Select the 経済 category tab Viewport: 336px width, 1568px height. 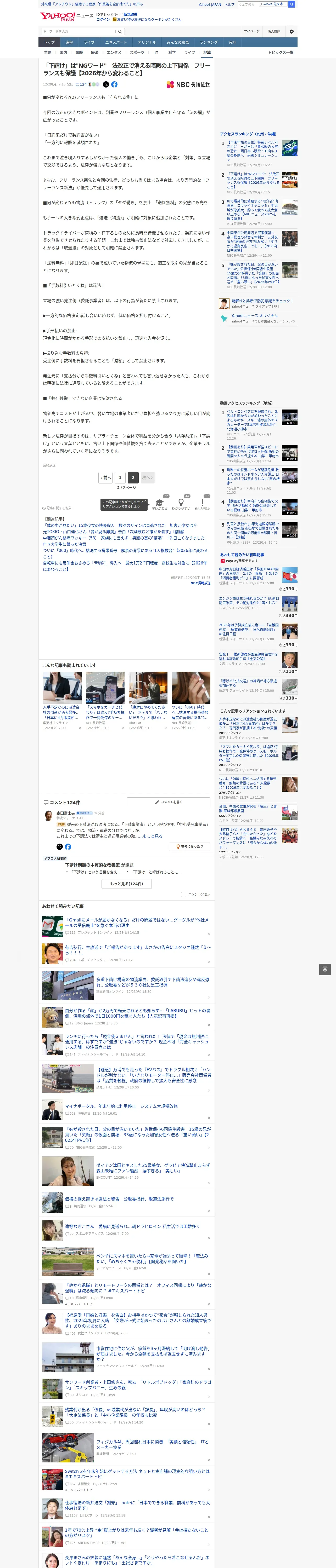(94, 52)
